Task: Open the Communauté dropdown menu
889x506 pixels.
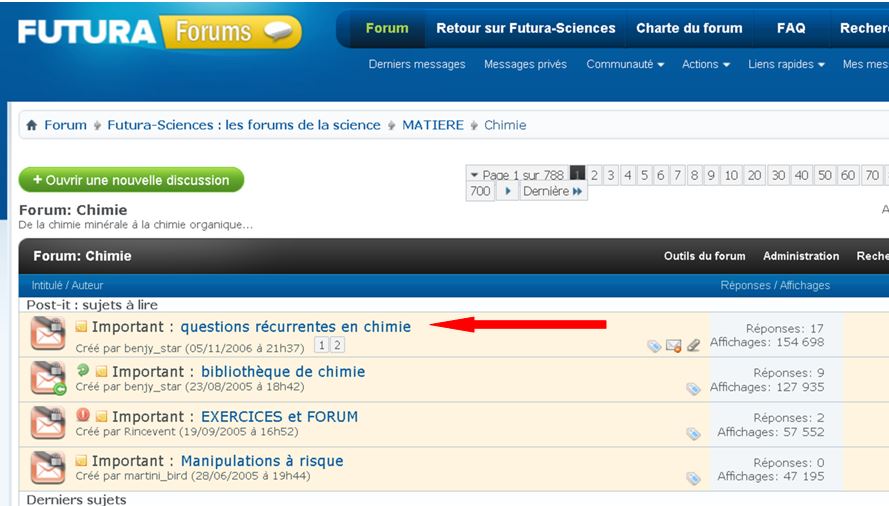Action: point(625,64)
